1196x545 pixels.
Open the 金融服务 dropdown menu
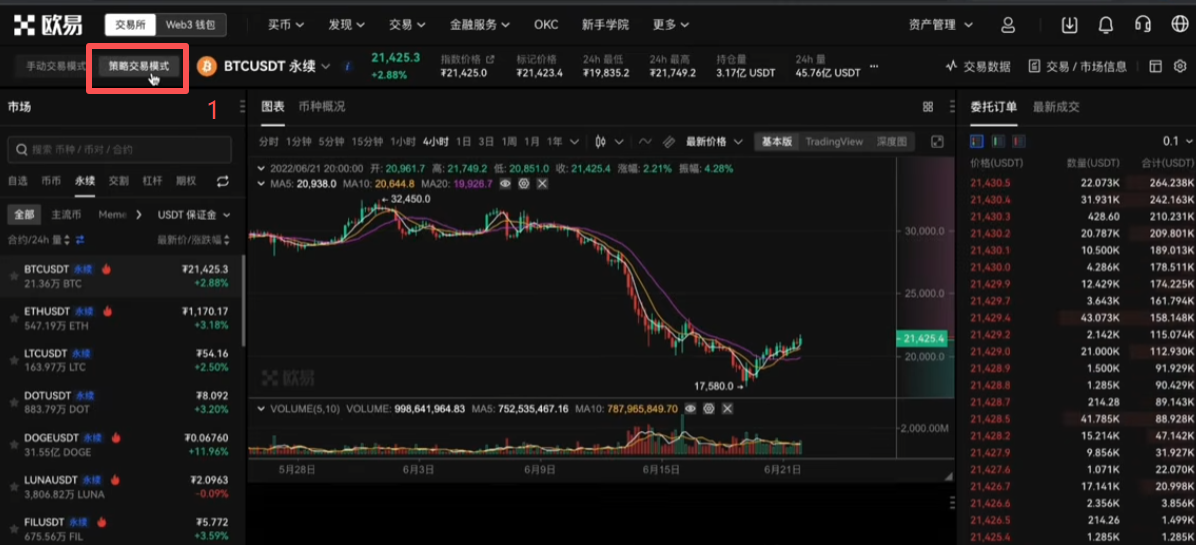point(479,24)
